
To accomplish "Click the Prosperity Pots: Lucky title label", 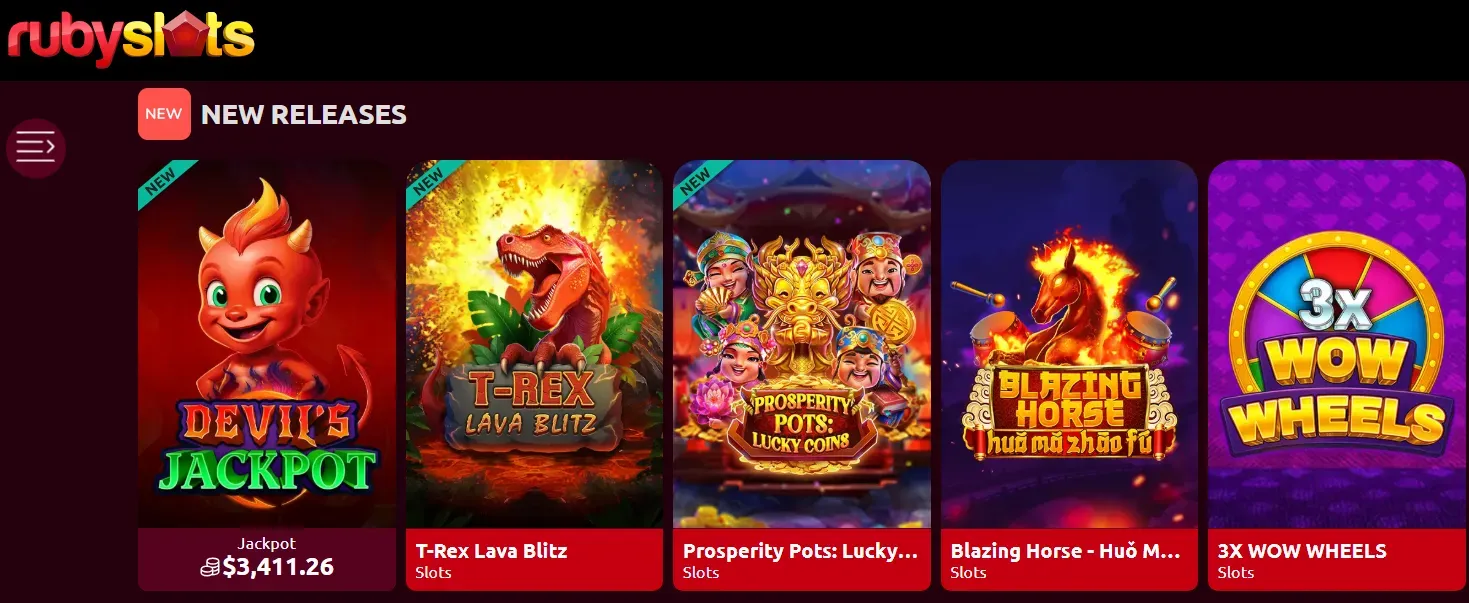I will coord(800,551).
